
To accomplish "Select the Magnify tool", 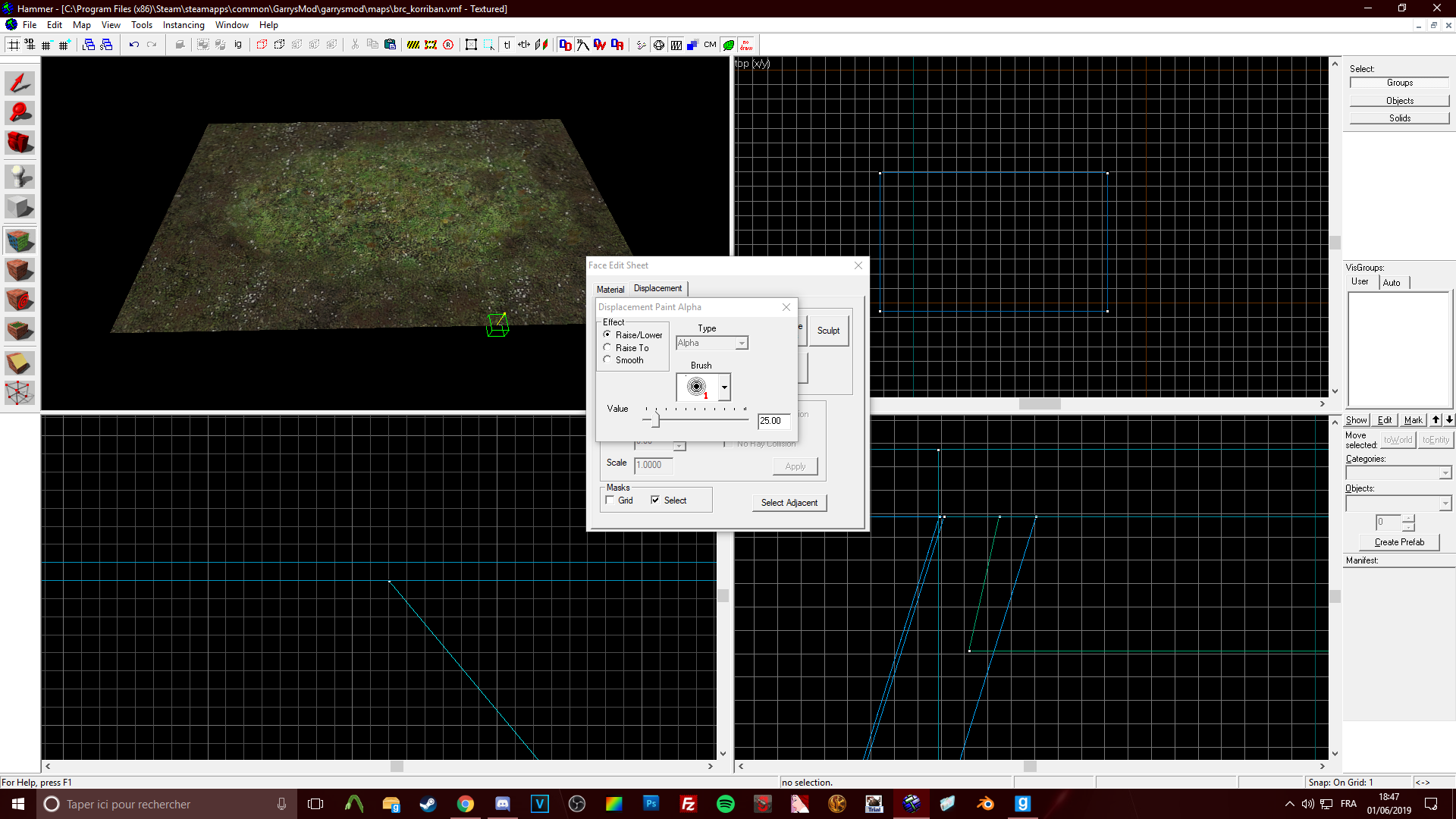I will tap(20, 113).
